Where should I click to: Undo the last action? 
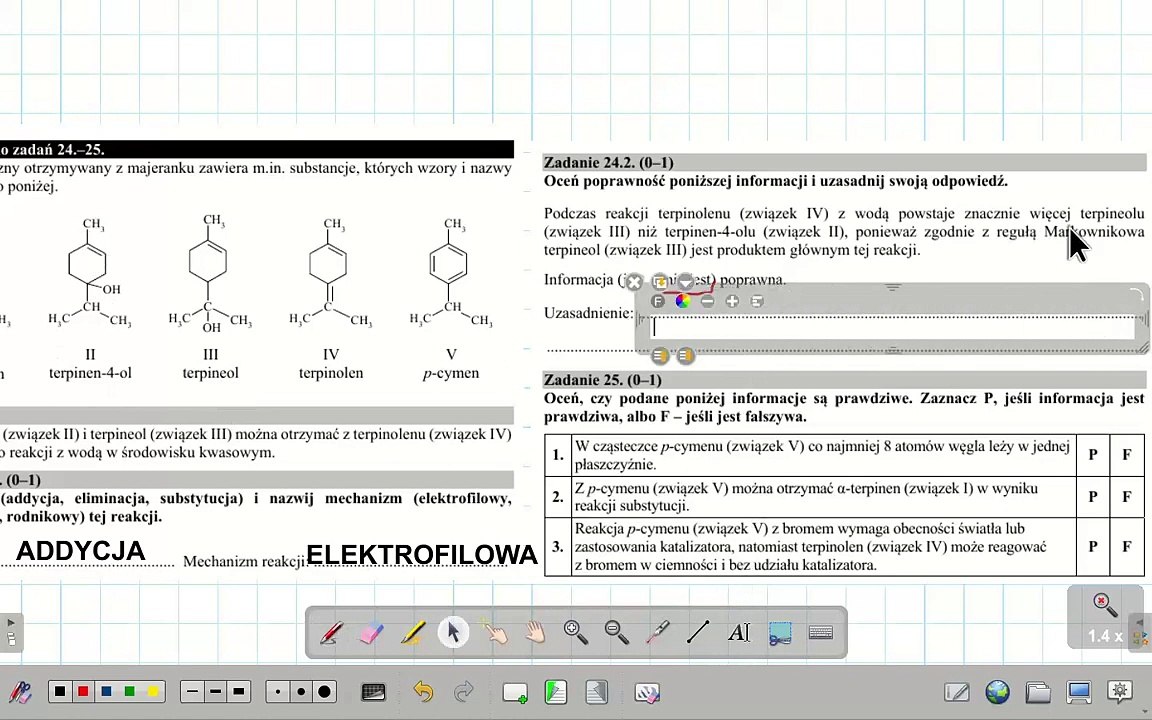pos(422,692)
